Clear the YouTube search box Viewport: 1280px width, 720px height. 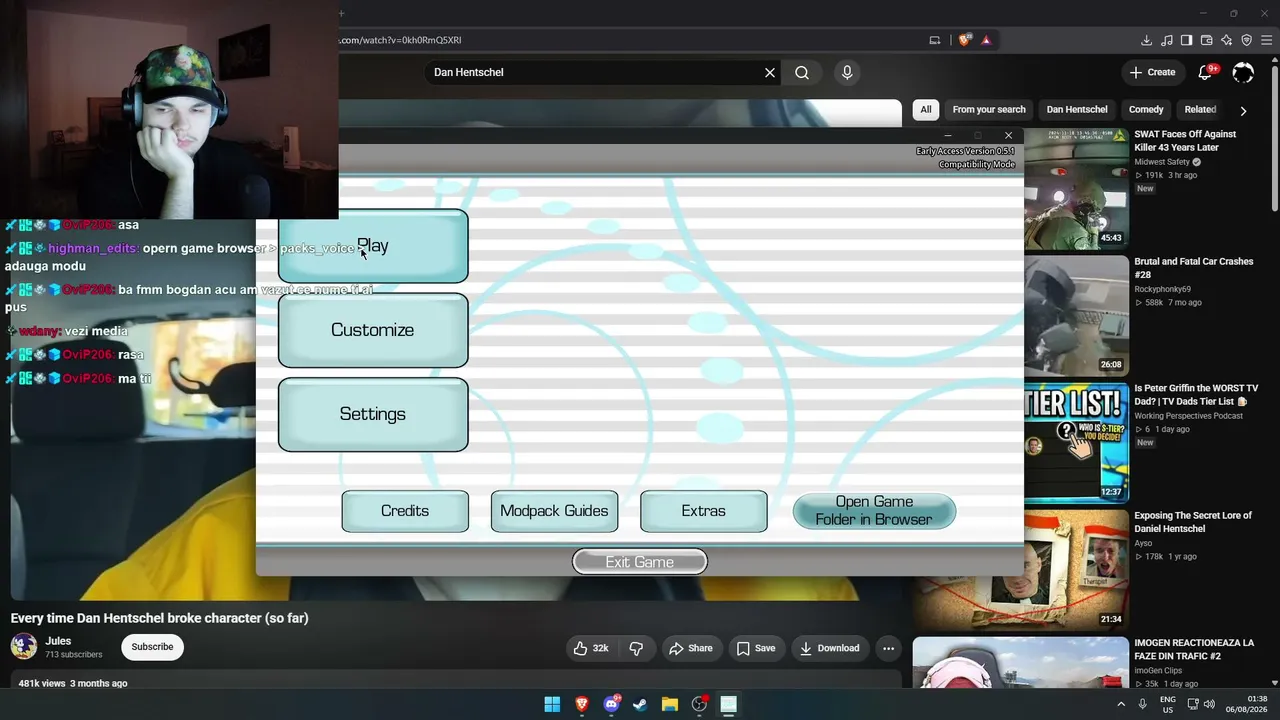[x=770, y=72]
